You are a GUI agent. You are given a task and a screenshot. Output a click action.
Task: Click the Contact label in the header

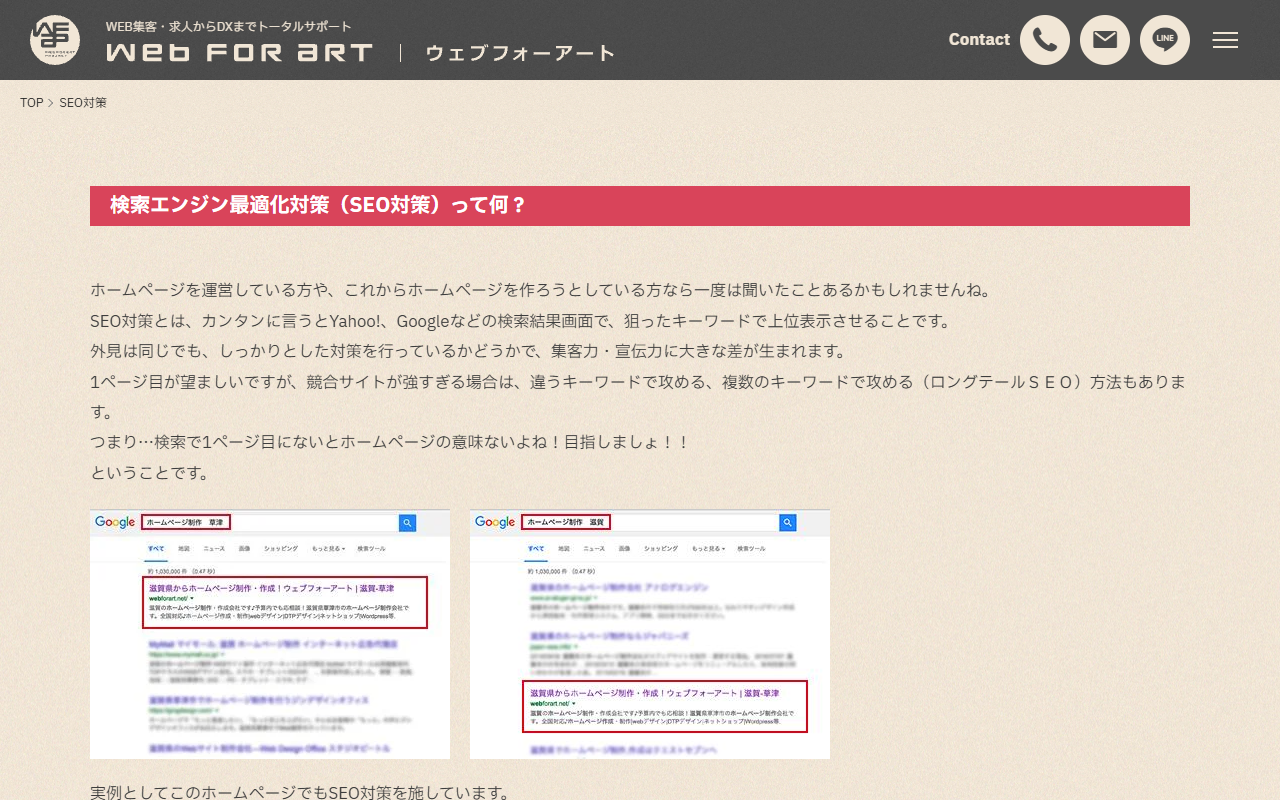coord(979,39)
